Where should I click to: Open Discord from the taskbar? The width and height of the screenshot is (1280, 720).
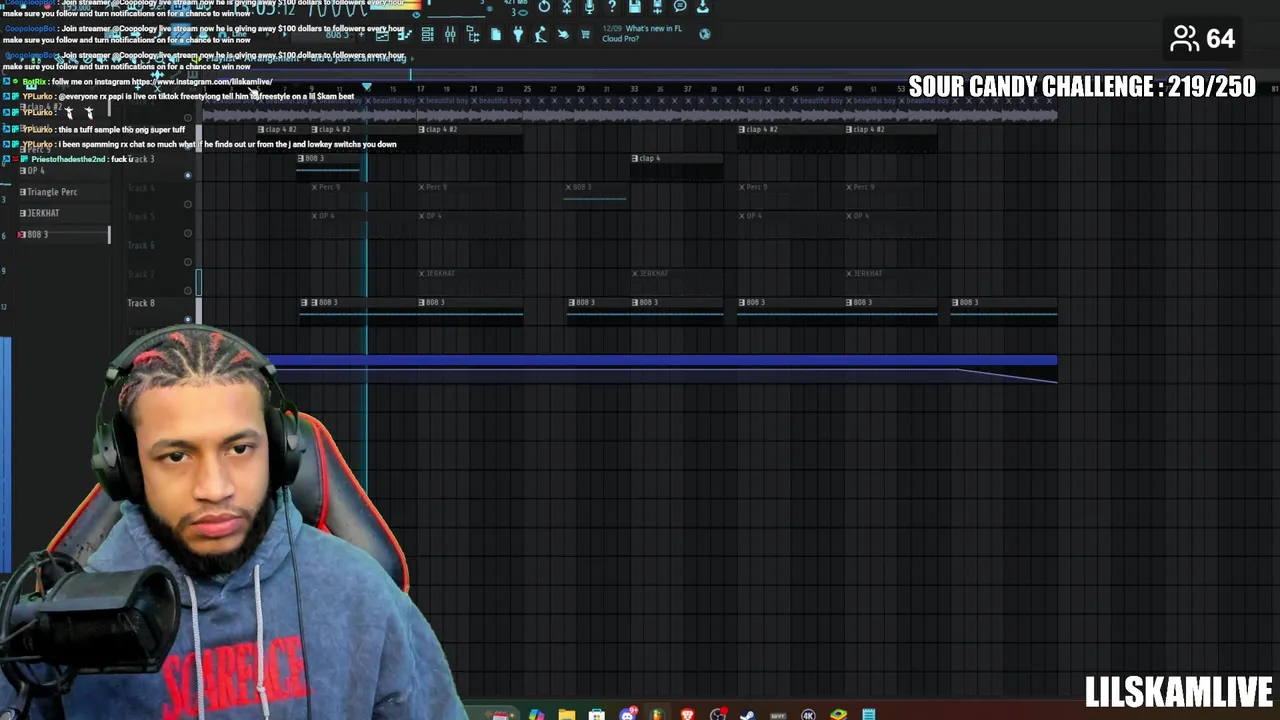tap(627, 714)
